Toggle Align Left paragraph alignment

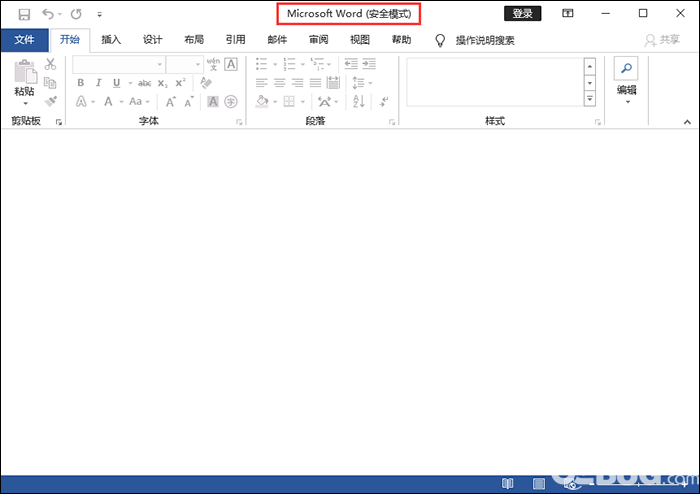pyautogui.click(x=262, y=83)
